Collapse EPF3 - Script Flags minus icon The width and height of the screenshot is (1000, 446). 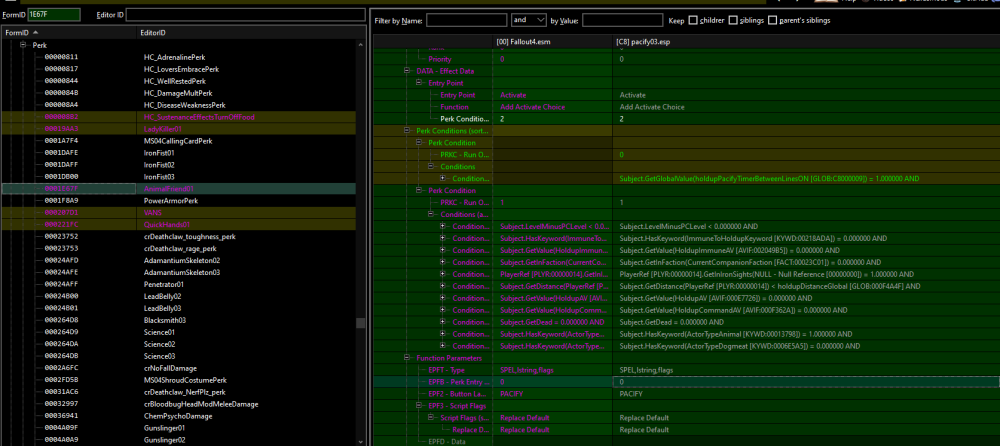point(419,406)
